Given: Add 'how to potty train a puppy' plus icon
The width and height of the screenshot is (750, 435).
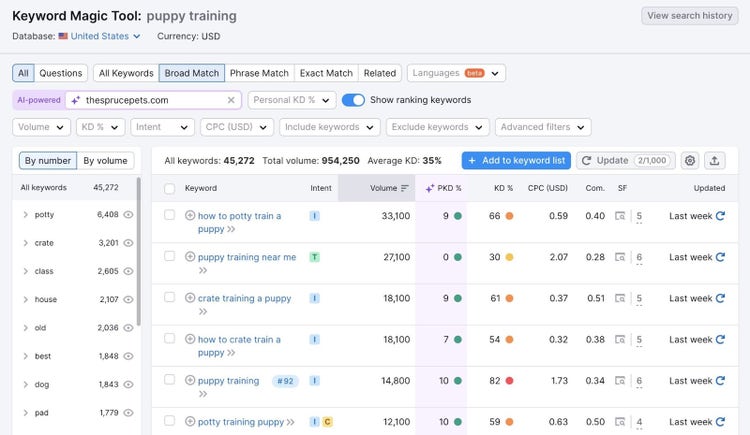Looking at the screenshot, I should (190, 215).
